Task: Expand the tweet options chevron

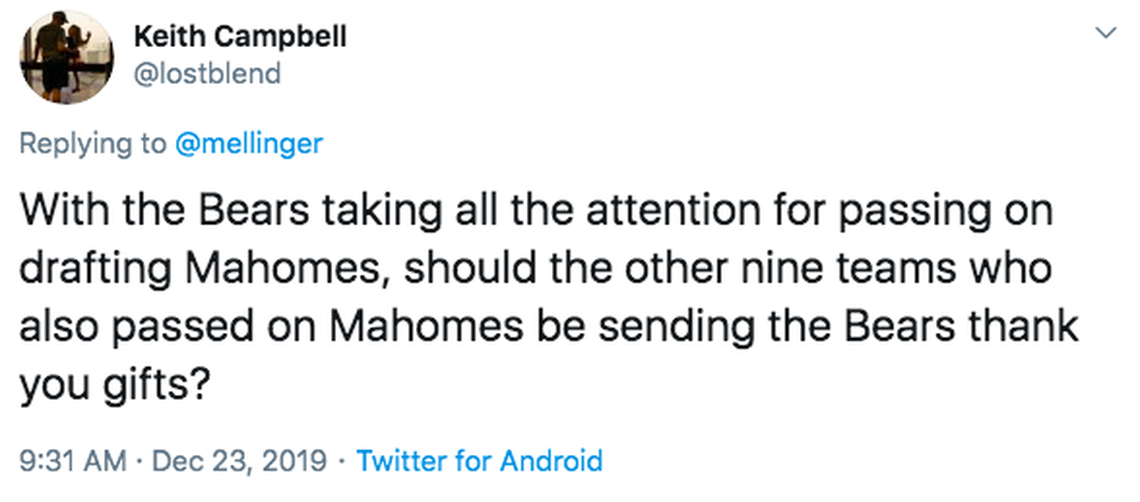Action: click(x=1106, y=34)
